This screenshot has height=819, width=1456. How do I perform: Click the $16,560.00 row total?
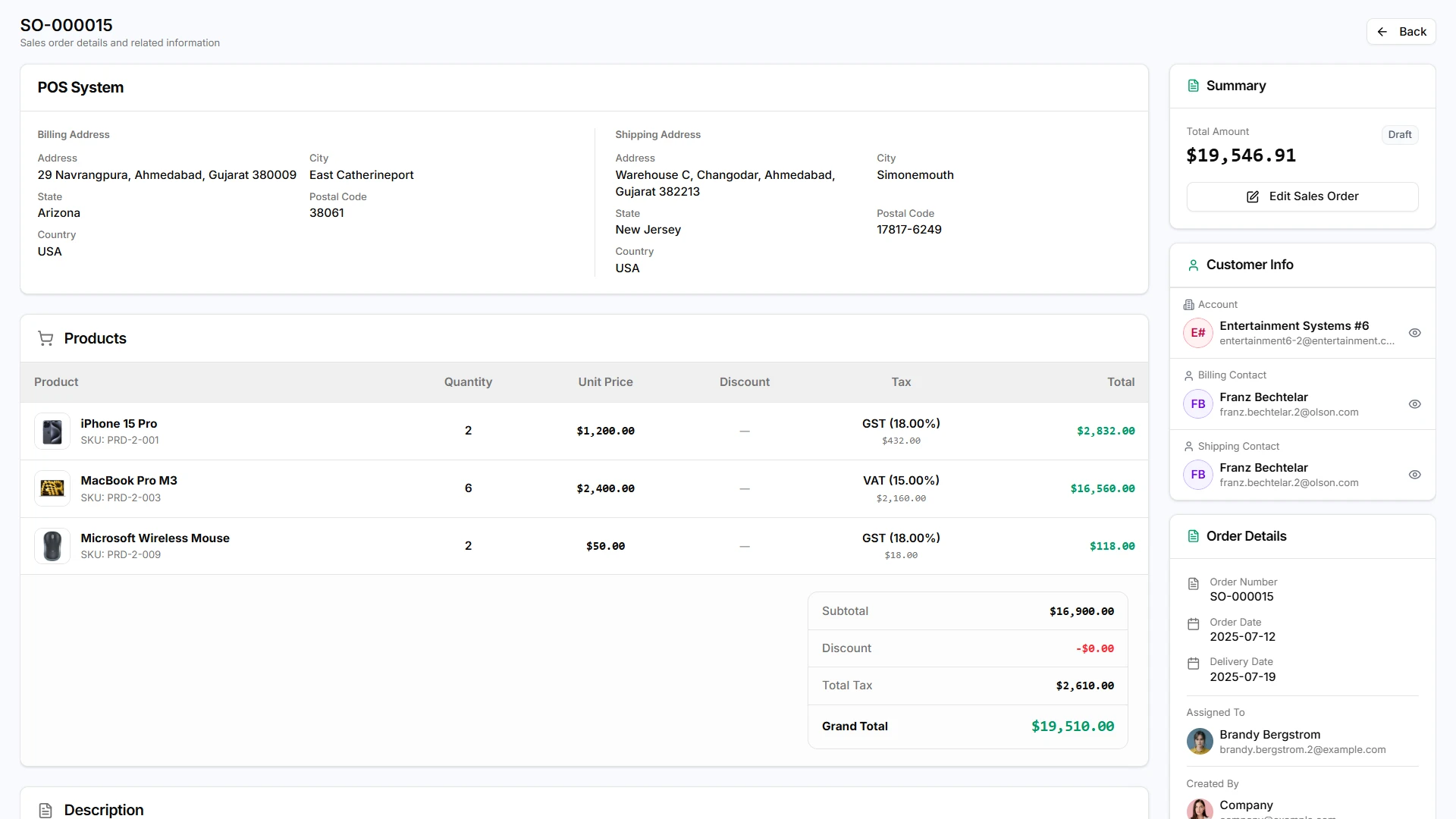[x=1103, y=489]
